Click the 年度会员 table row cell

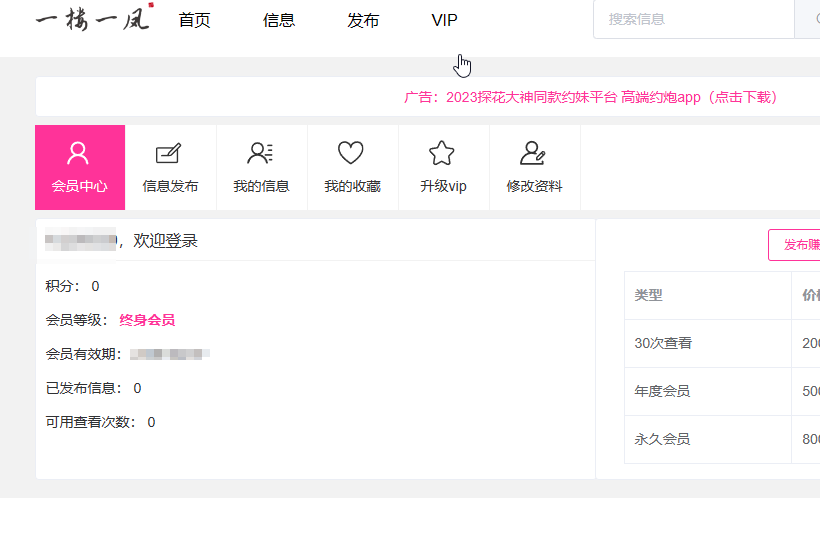pos(708,391)
